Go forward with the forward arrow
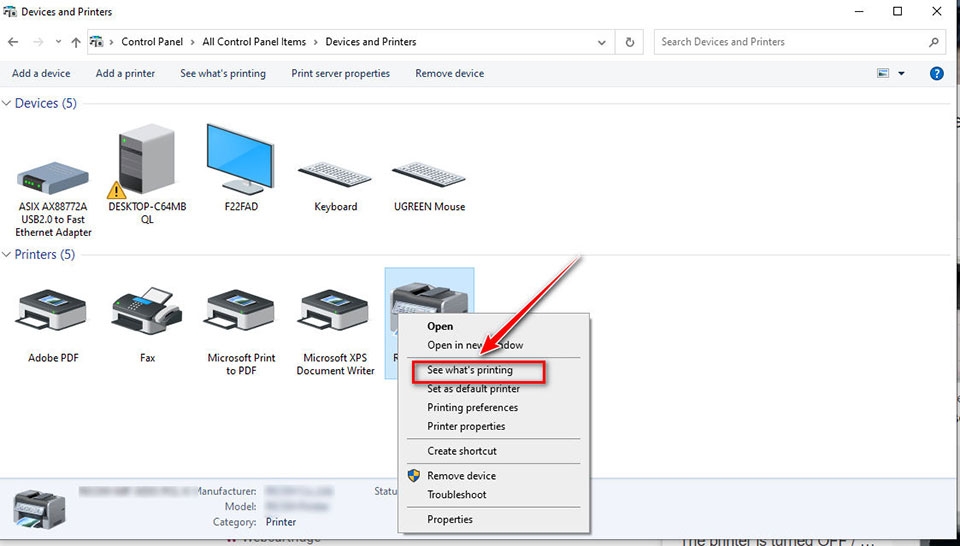The image size is (960, 546). (x=38, y=42)
